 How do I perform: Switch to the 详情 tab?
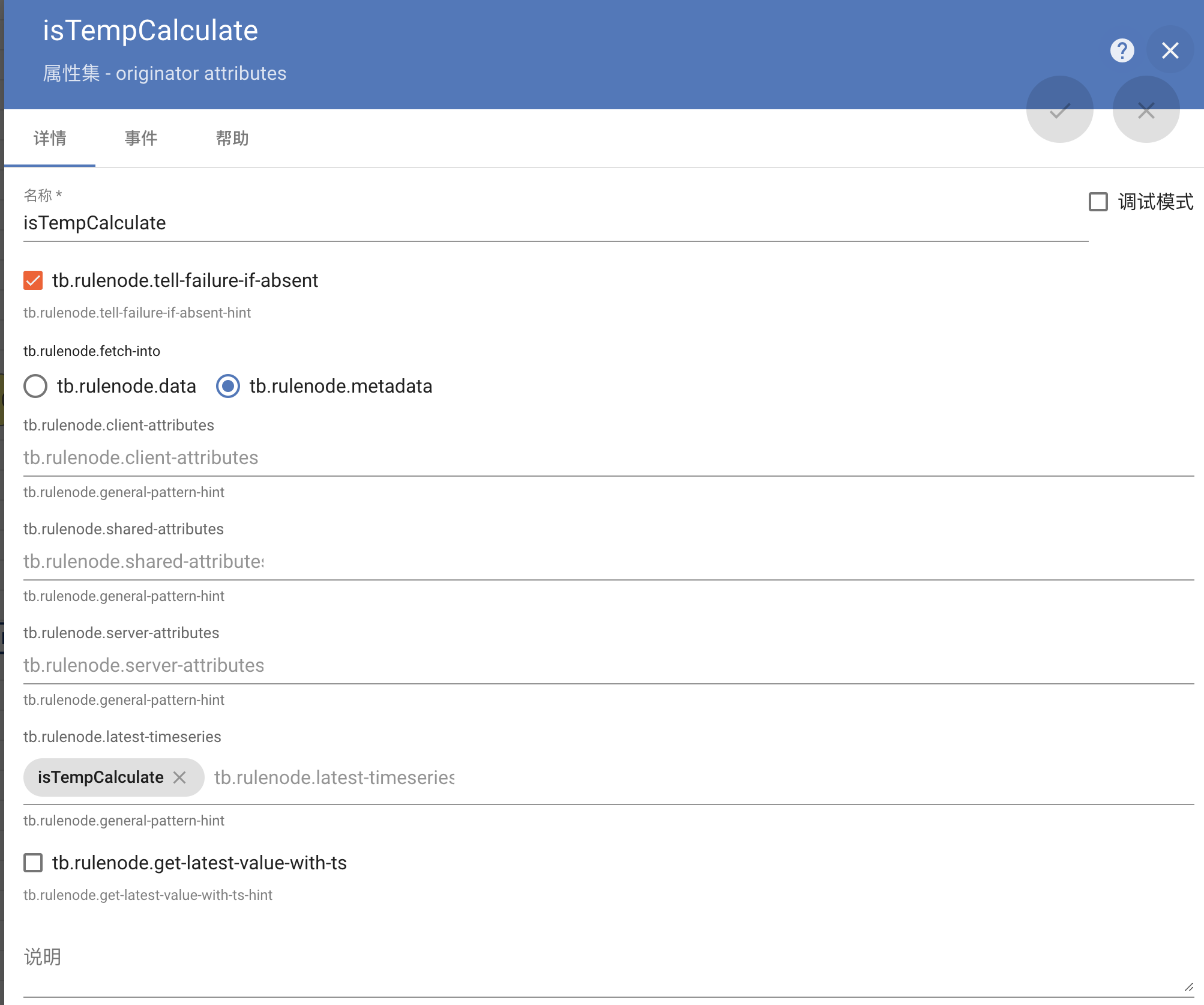pyautogui.click(x=50, y=139)
